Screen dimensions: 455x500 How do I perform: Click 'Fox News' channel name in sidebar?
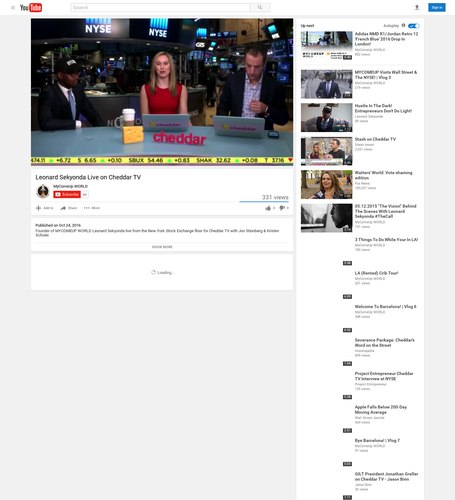(x=362, y=183)
